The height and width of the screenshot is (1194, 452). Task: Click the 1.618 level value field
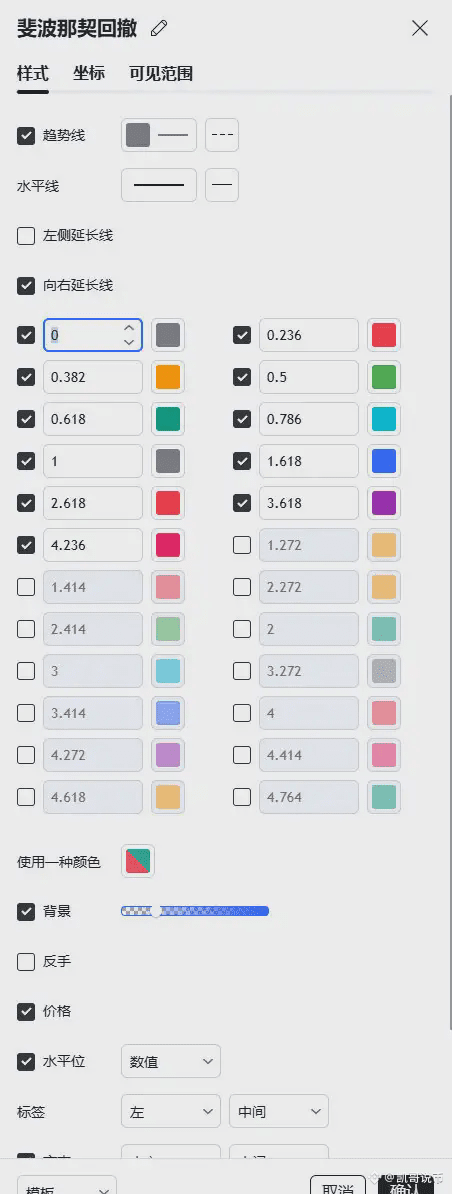click(x=309, y=461)
